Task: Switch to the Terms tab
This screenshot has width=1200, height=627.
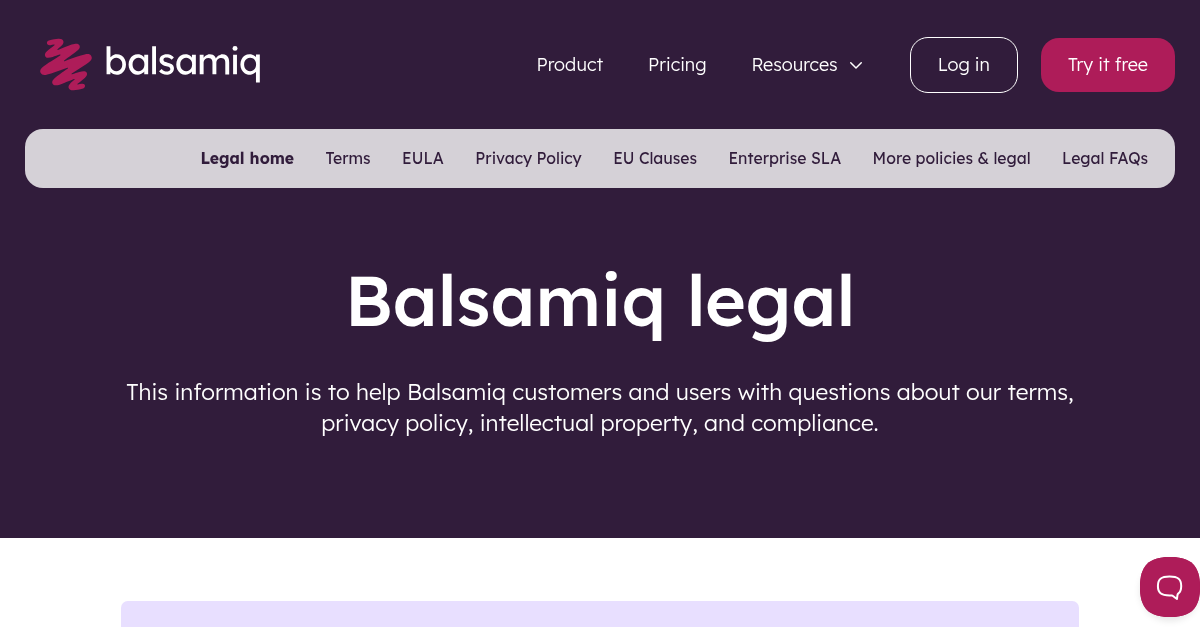Action: pos(348,158)
